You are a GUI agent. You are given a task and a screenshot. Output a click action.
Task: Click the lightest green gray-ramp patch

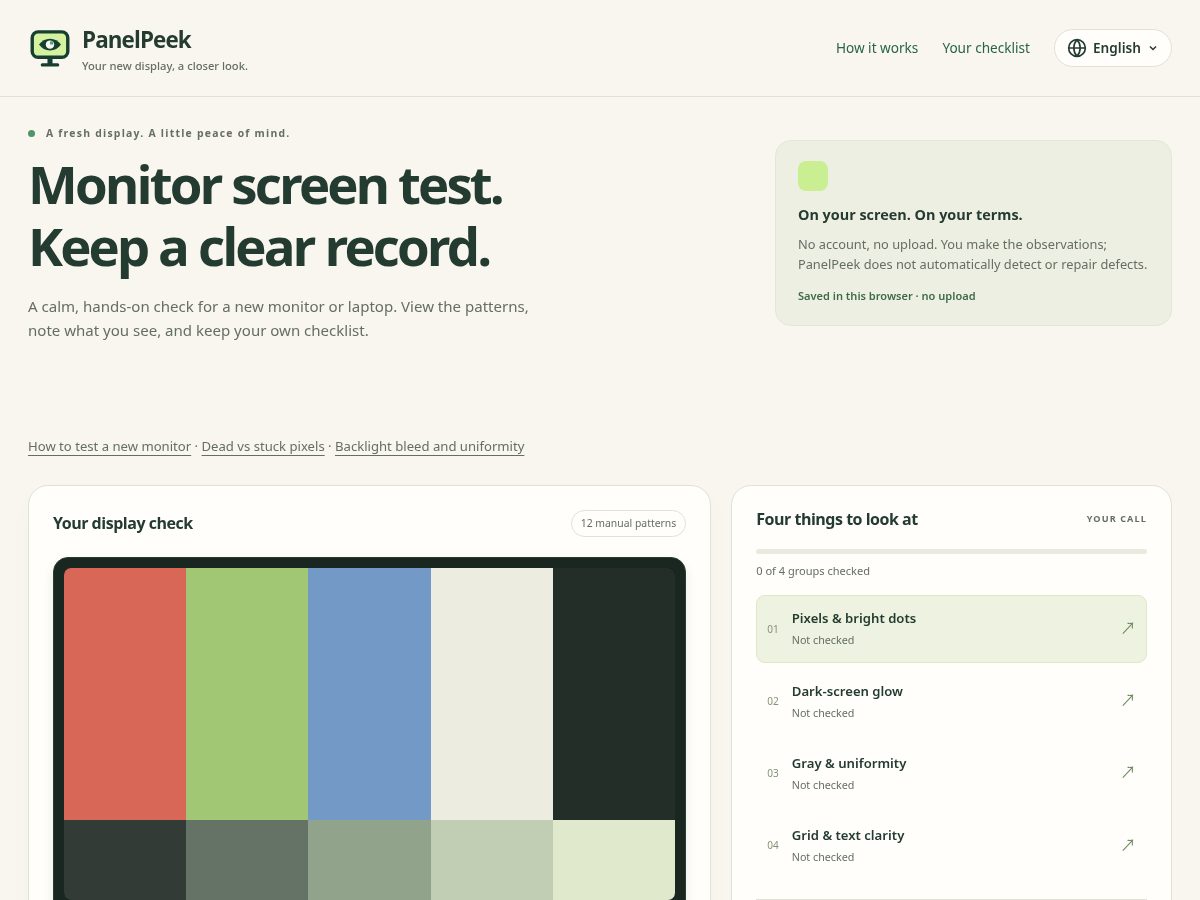click(x=614, y=860)
